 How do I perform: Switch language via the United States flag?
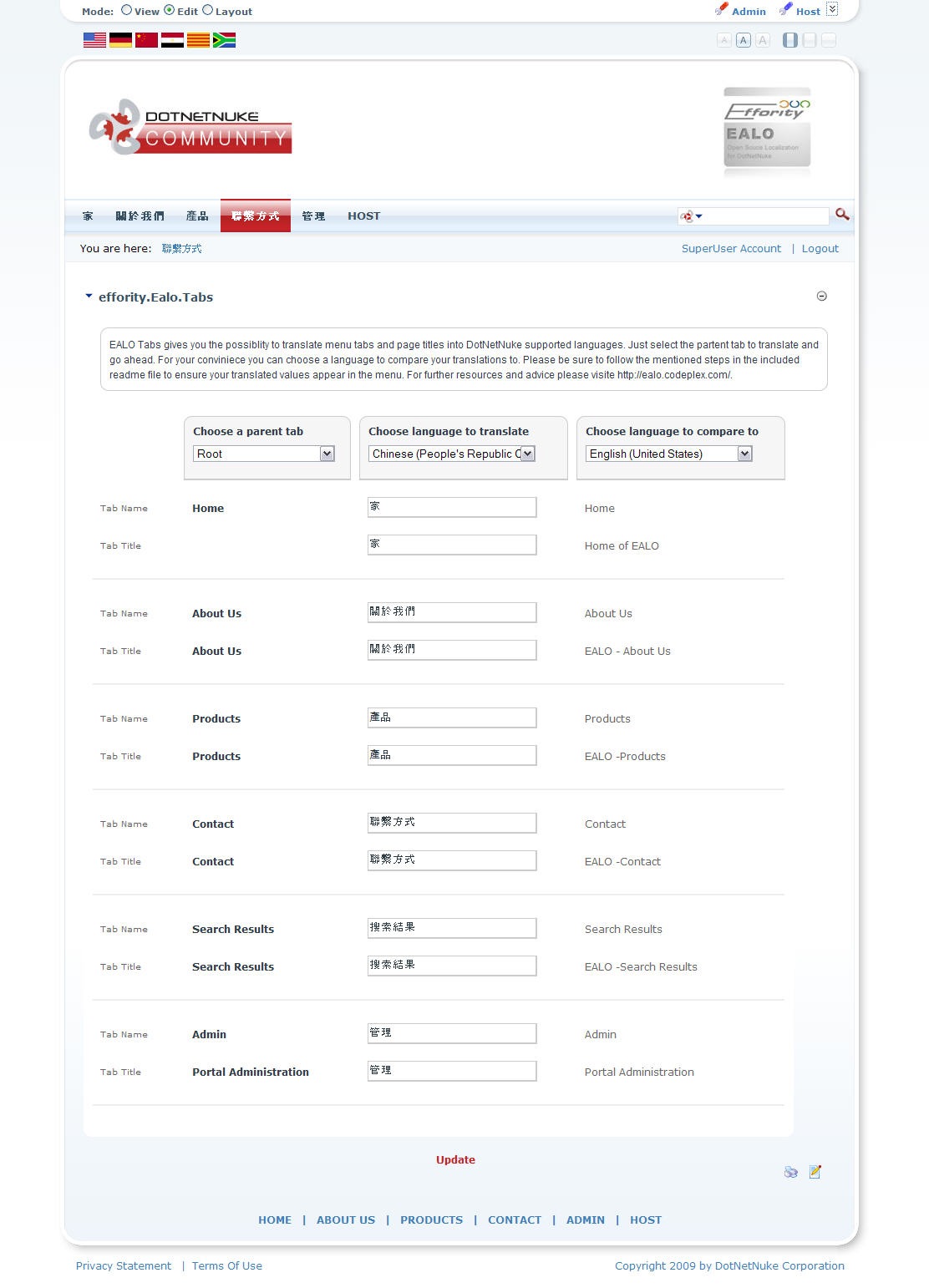[x=94, y=40]
